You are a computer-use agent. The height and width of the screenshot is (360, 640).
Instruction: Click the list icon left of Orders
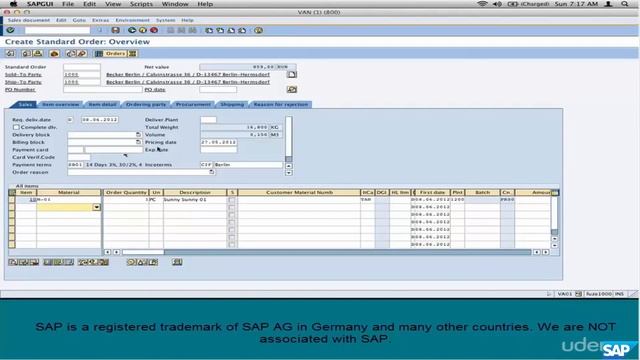click(x=99, y=53)
